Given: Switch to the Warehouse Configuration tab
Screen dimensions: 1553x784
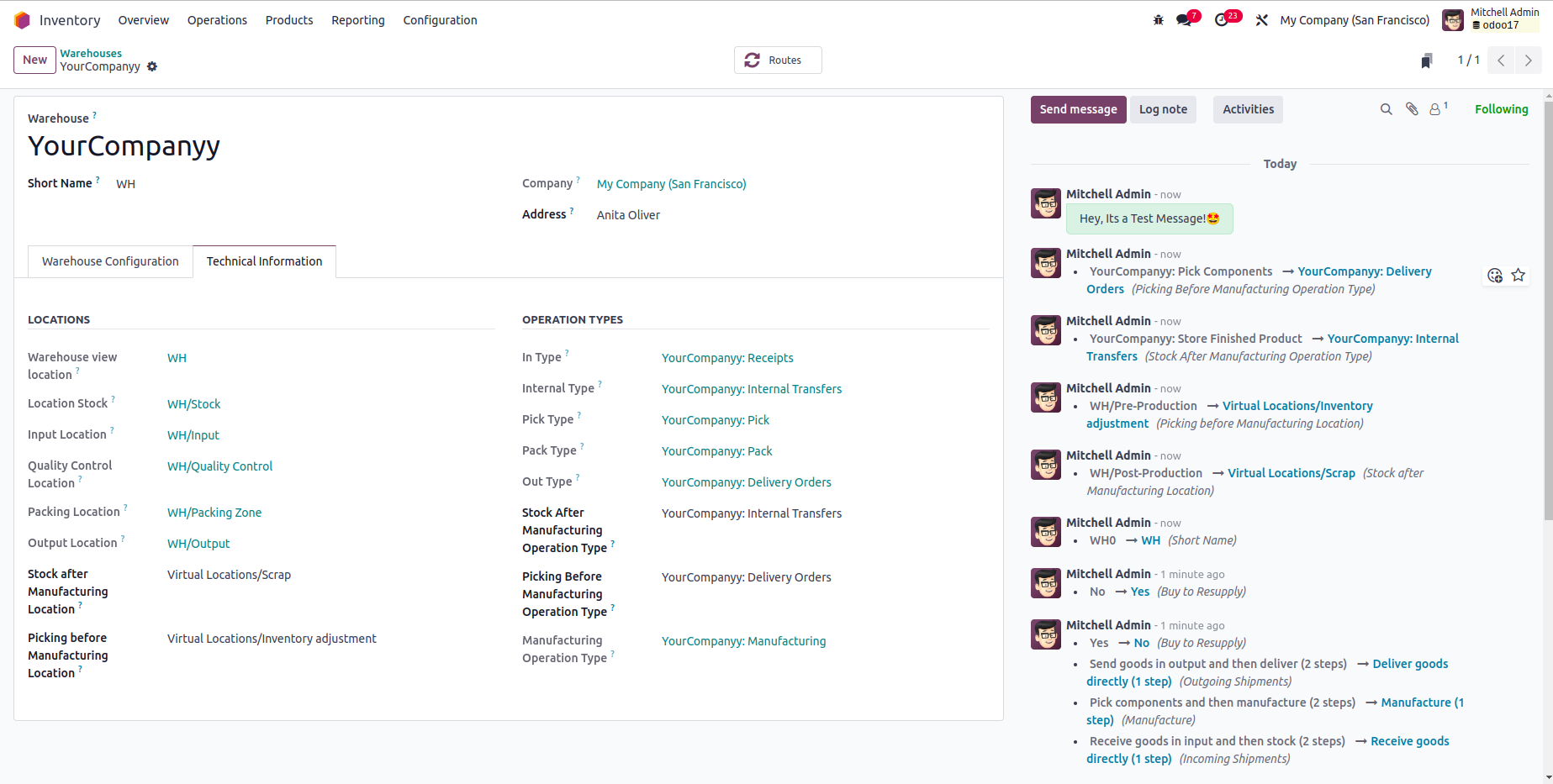Looking at the screenshot, I should pos(110,261).
